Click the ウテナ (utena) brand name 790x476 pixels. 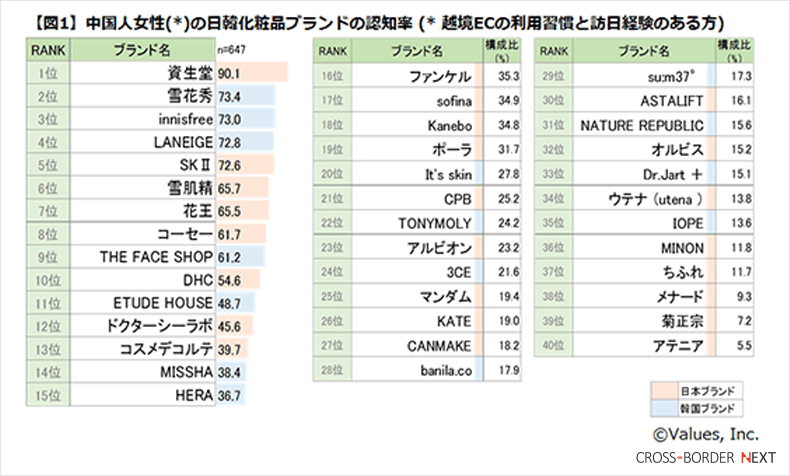[655, 199]
